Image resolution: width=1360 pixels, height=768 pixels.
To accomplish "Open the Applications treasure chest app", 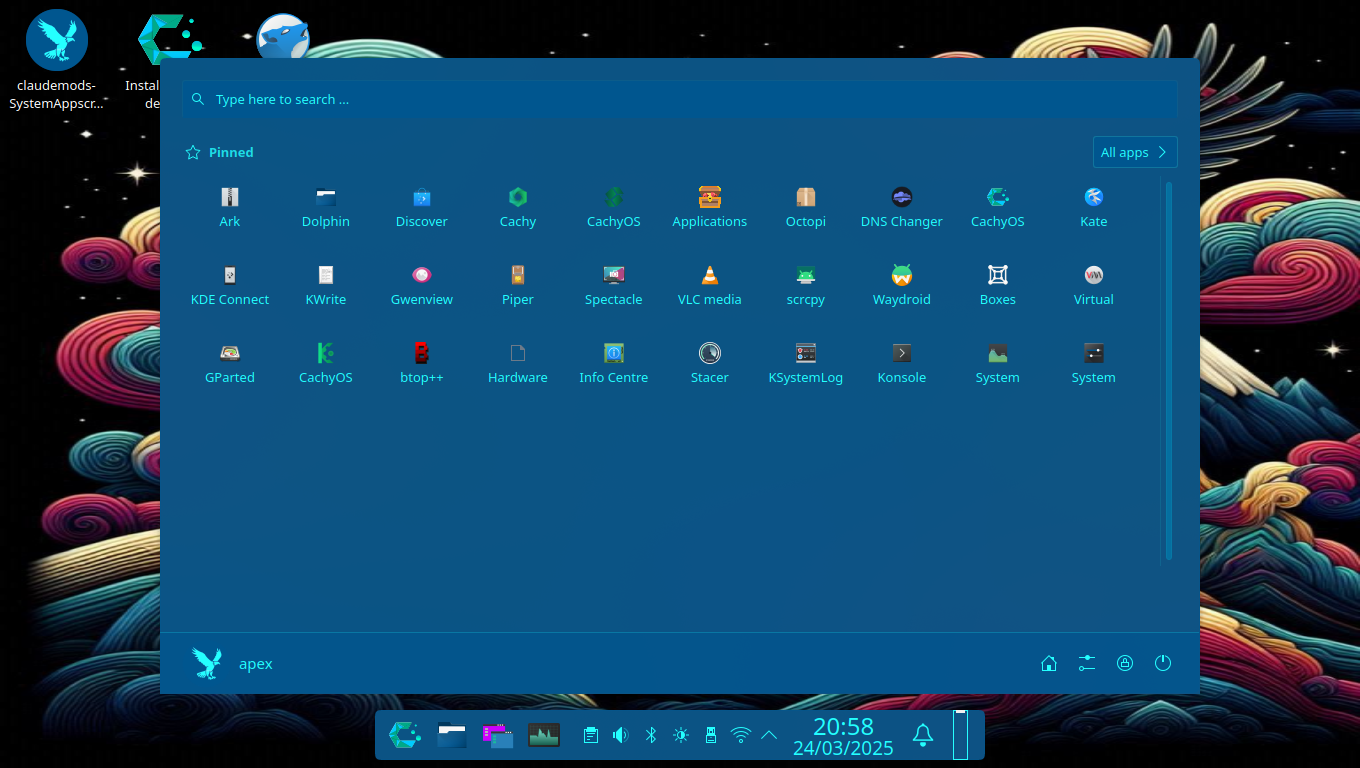I will 710,207.
